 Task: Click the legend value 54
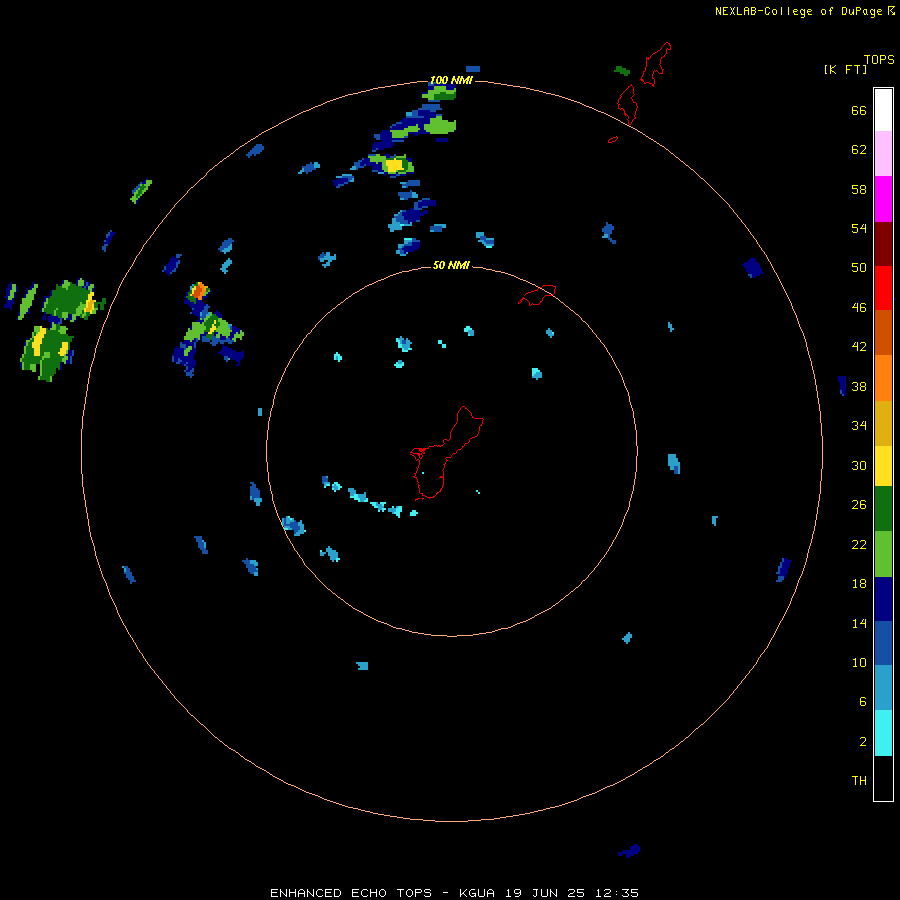859,228
